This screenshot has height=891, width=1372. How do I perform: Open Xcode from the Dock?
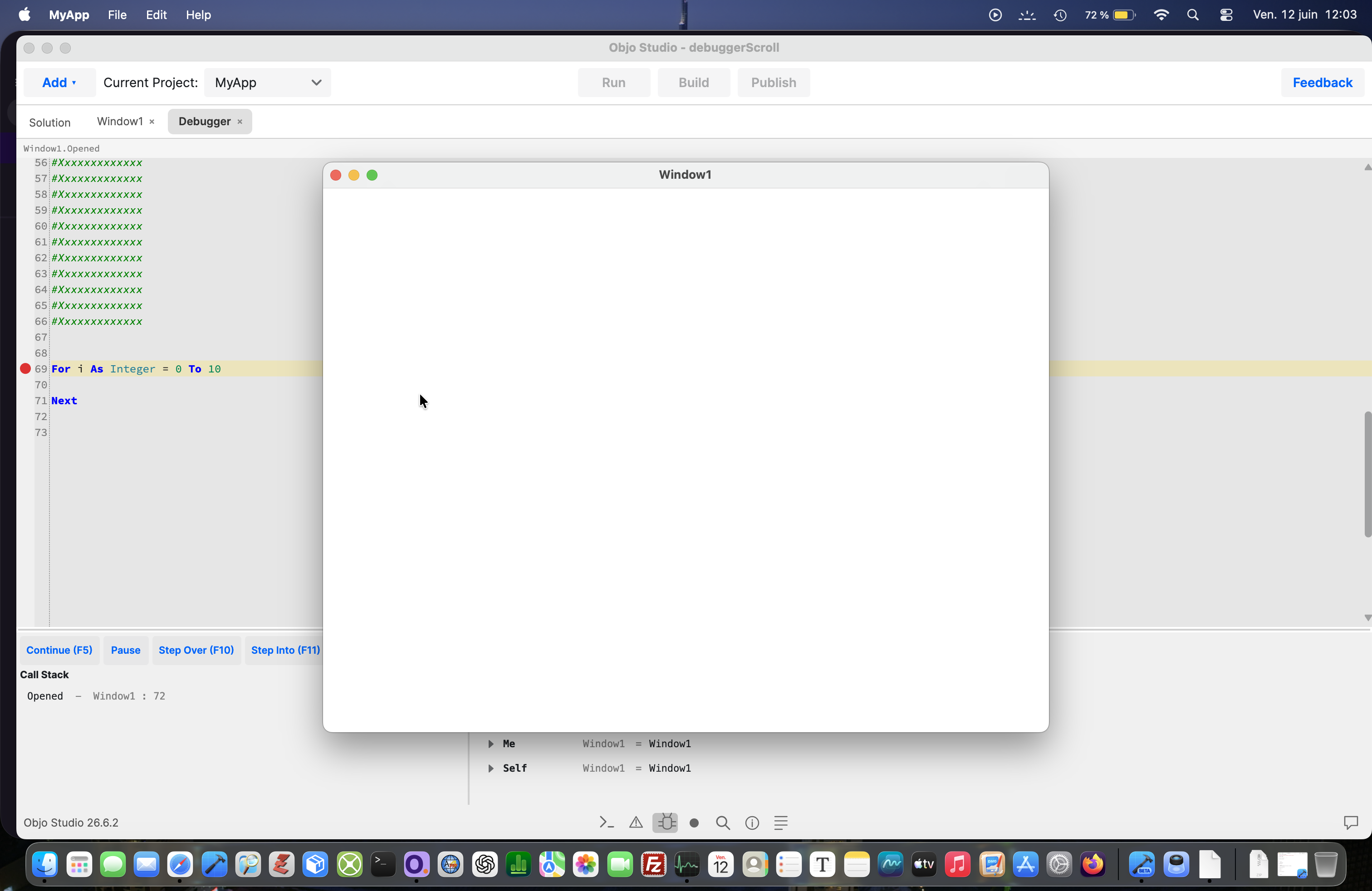(214, 864)
